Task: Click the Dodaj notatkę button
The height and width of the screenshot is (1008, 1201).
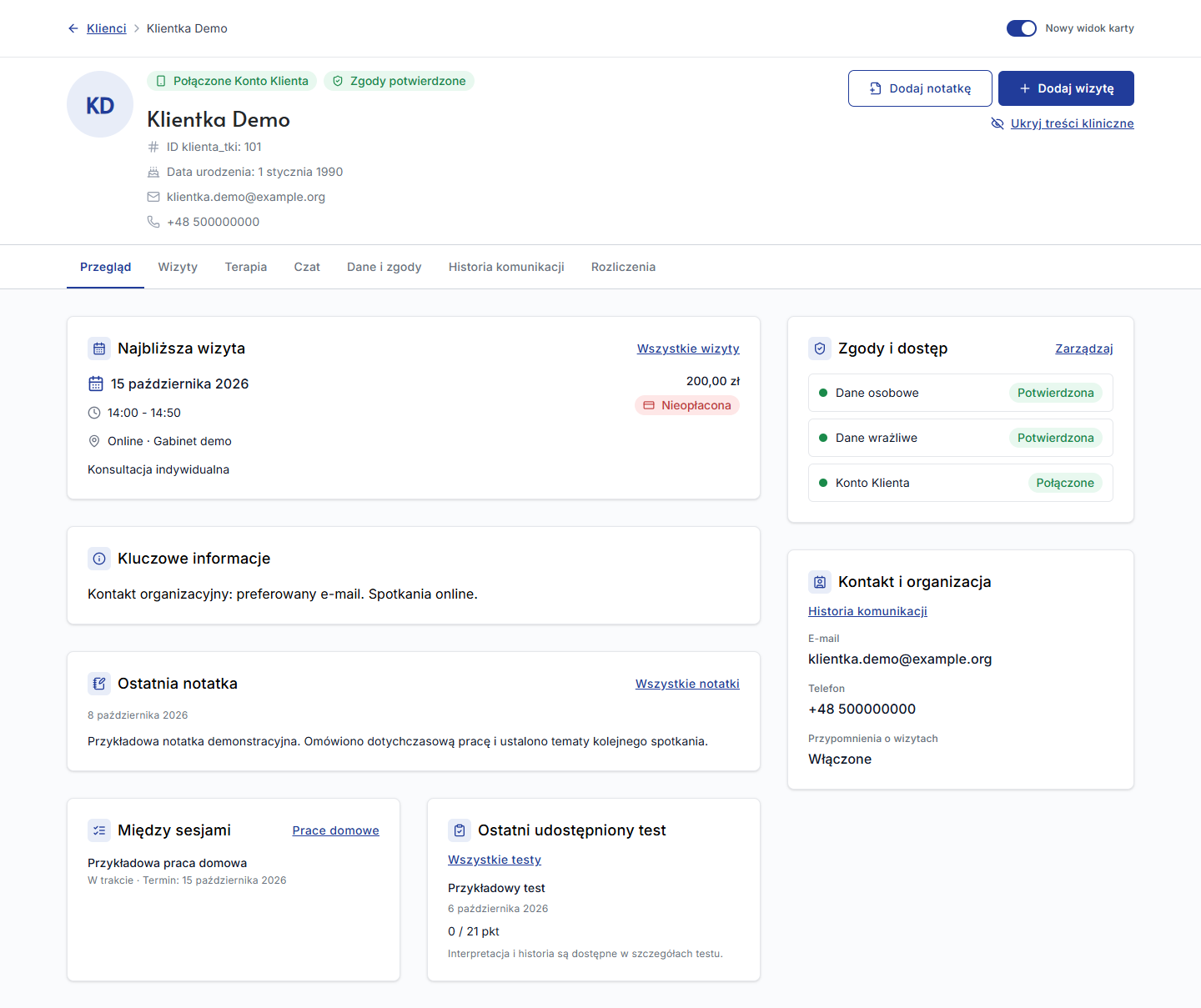Action: 920,88
